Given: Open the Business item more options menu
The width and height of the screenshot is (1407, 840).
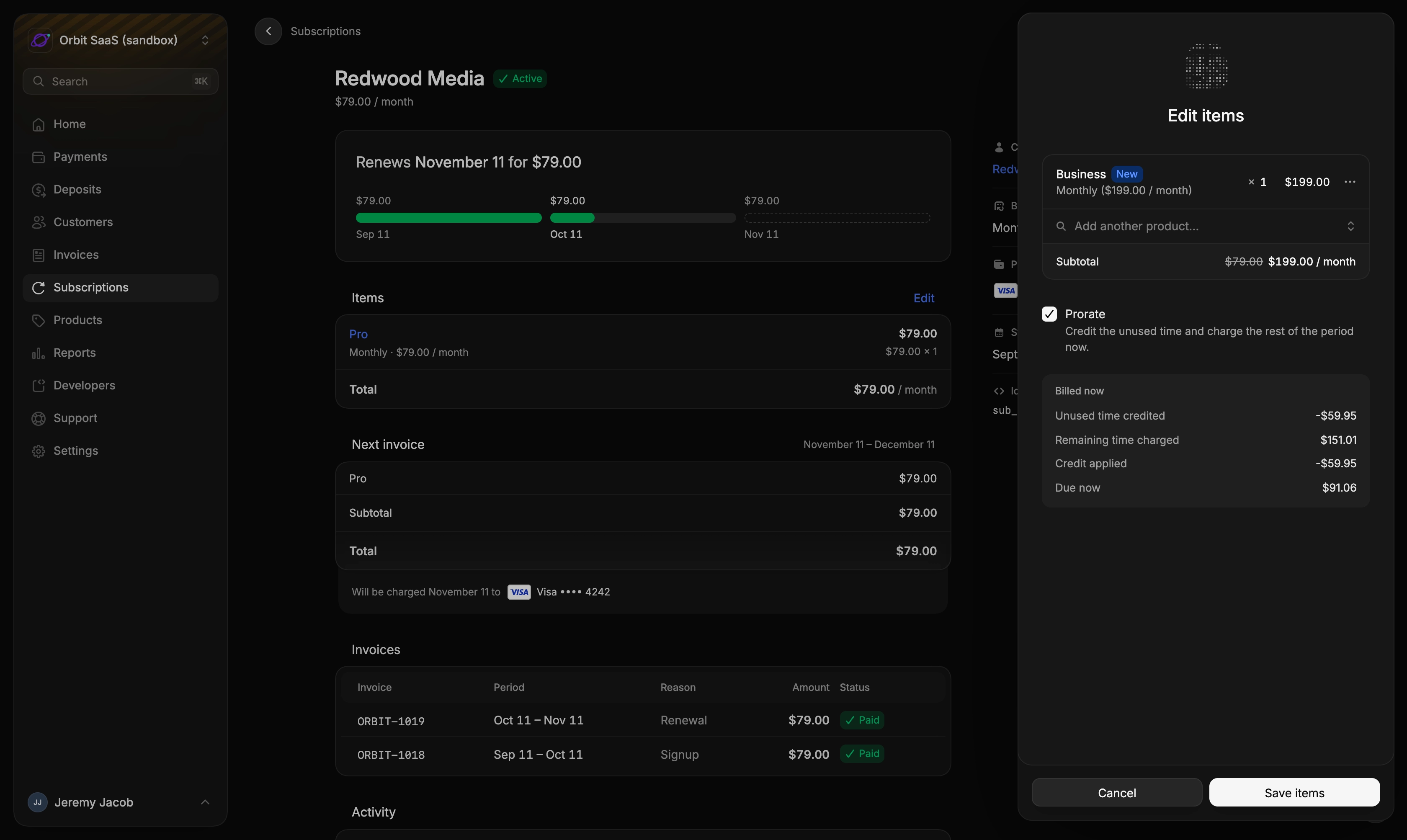Looking at the screenshot, I should 1350,182.
